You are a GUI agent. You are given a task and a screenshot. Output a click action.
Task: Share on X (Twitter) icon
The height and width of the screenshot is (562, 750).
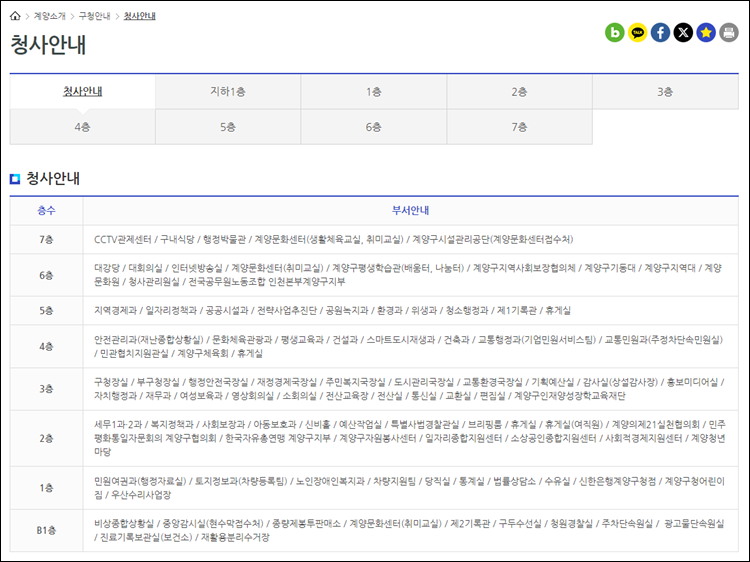(x=683, y=33)
